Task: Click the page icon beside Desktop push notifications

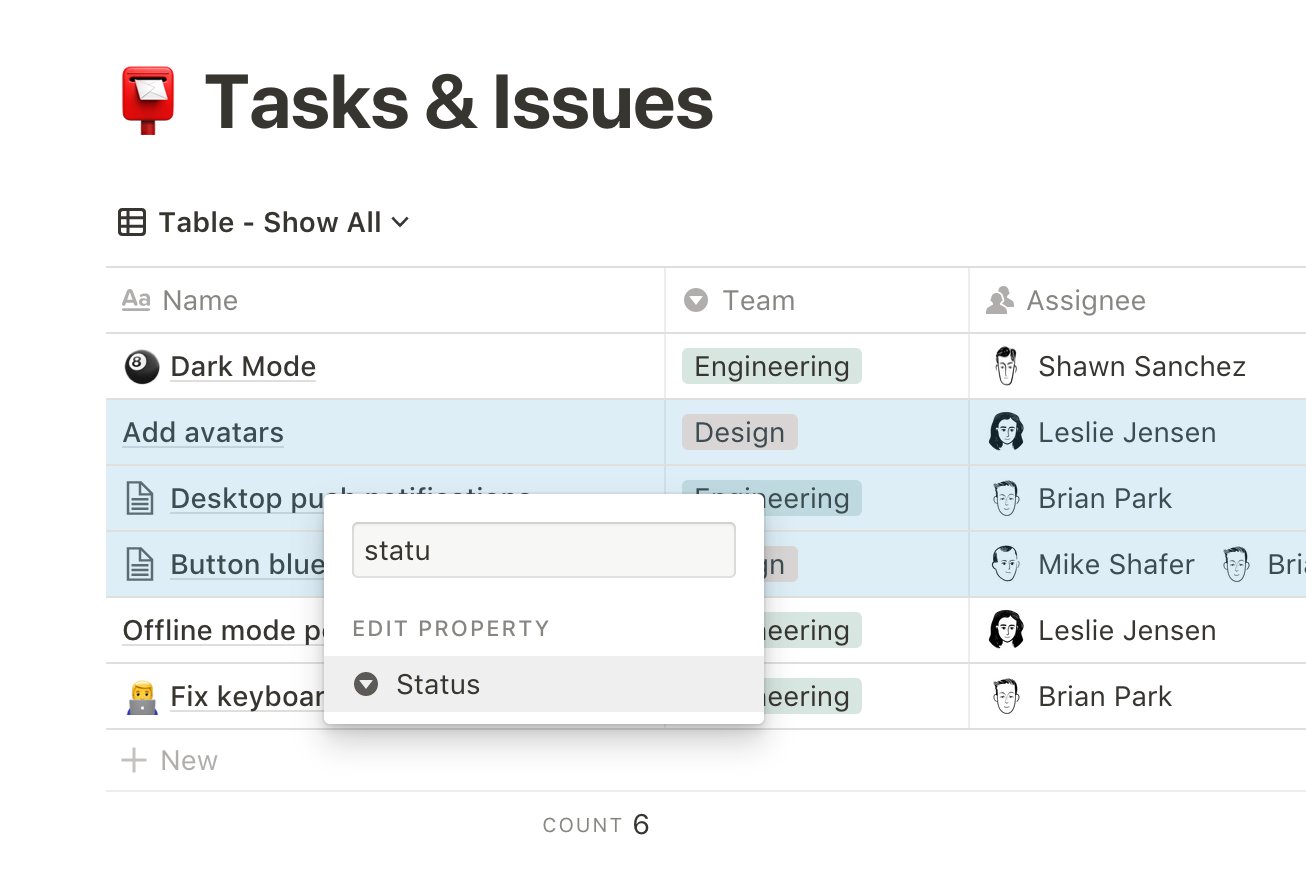Action: 140,499
